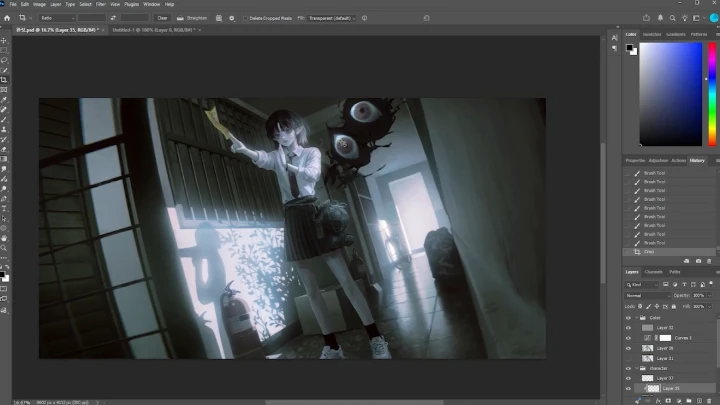Click the Clear button in options bar
Viewport: 720px width, 405px height.
pyautogui.click(x=163, y=18)
